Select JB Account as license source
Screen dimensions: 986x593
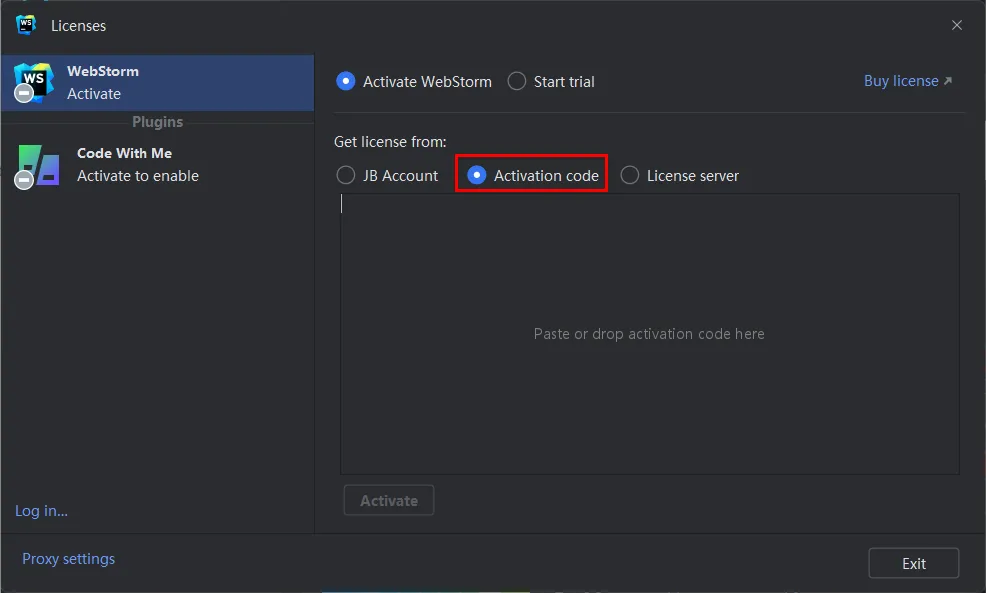346,176
